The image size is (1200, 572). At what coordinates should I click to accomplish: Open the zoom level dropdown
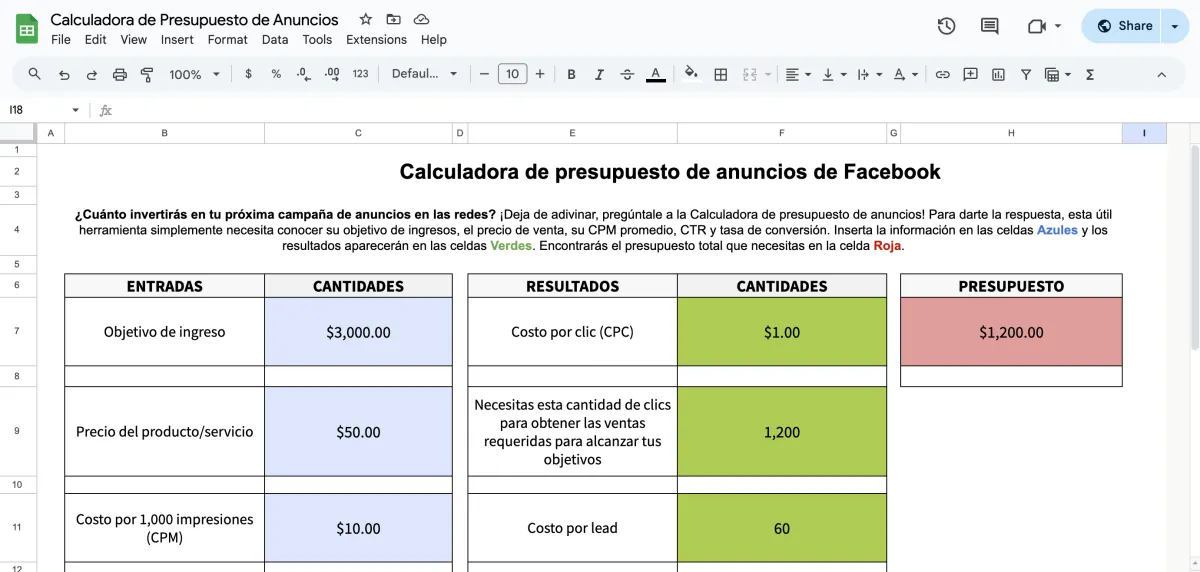click(194, 74)
